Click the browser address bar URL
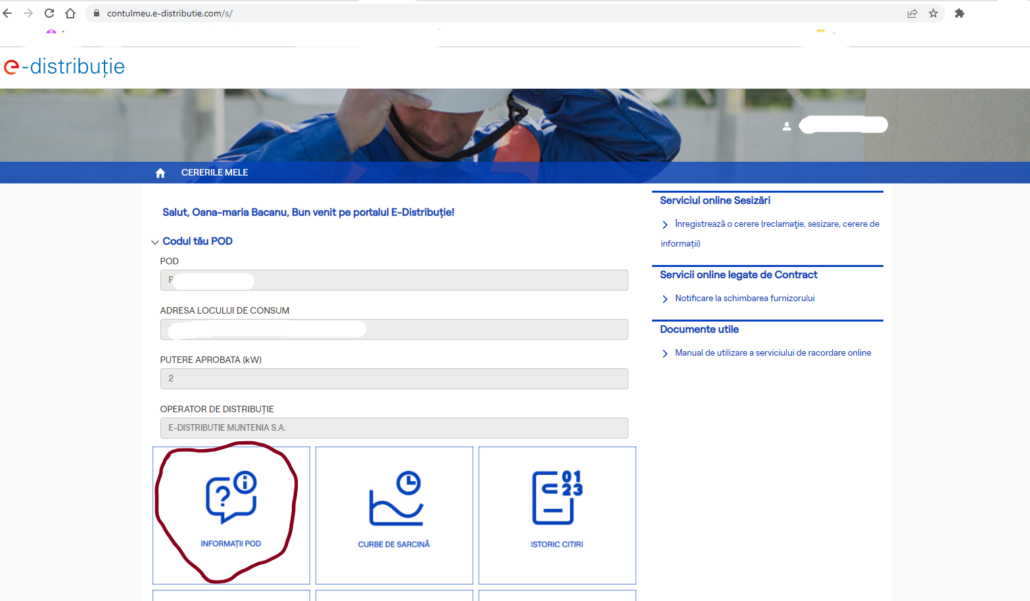Viewport: 1030px width, 601px height. [170, 13]
